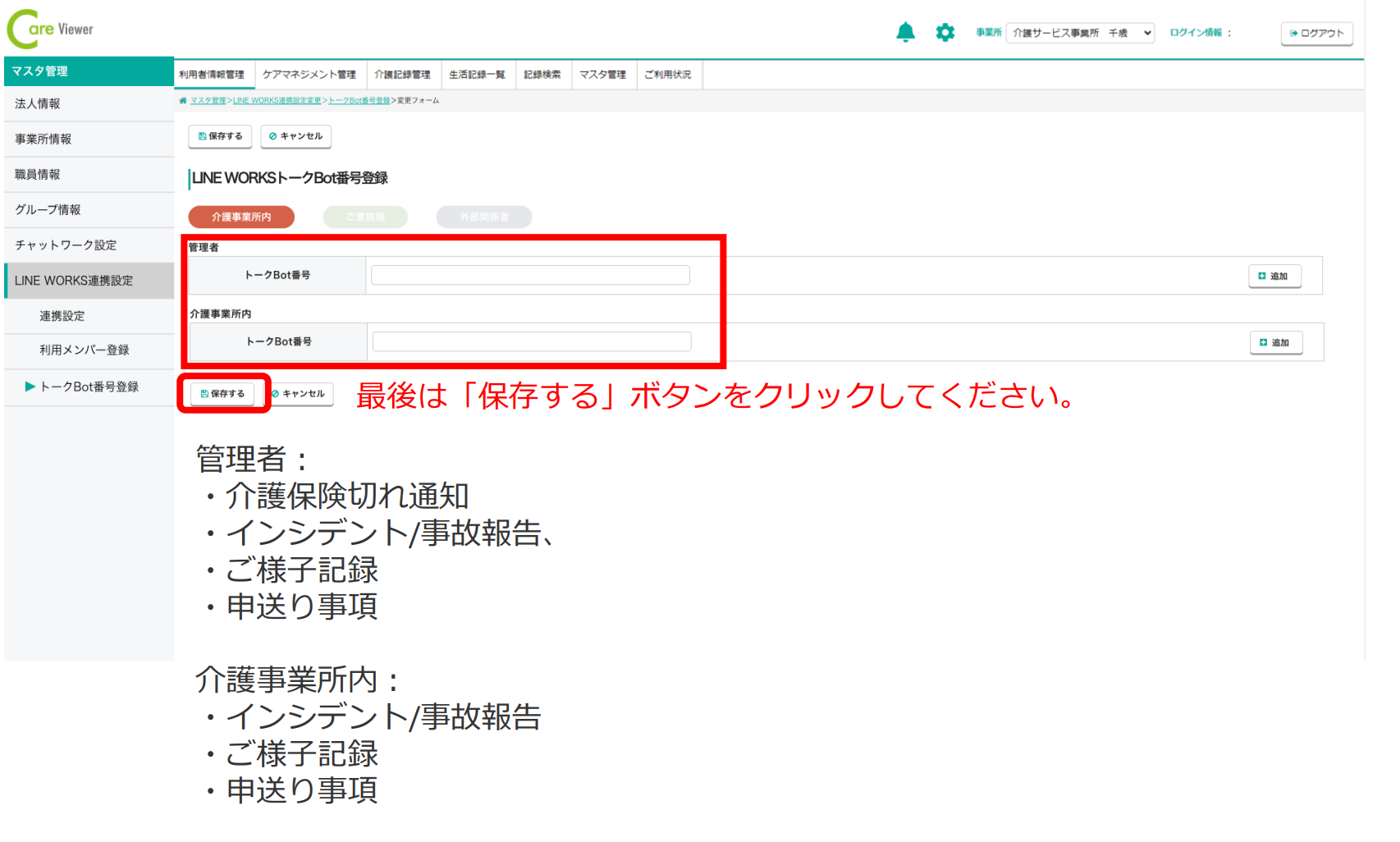Switch to the 利用者情報管理 tab

213,75
